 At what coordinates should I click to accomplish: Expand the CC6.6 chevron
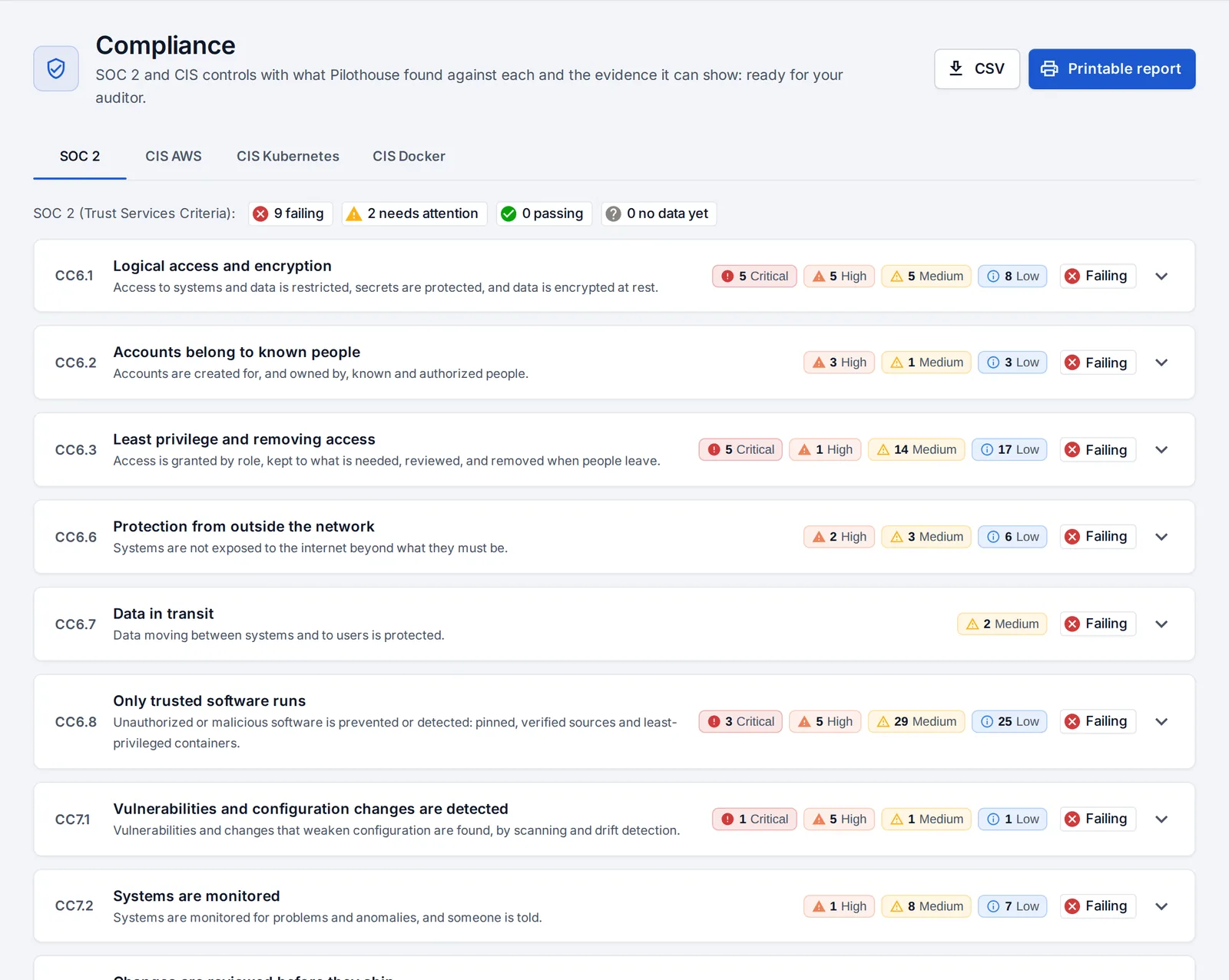(x=1161, y=537)
